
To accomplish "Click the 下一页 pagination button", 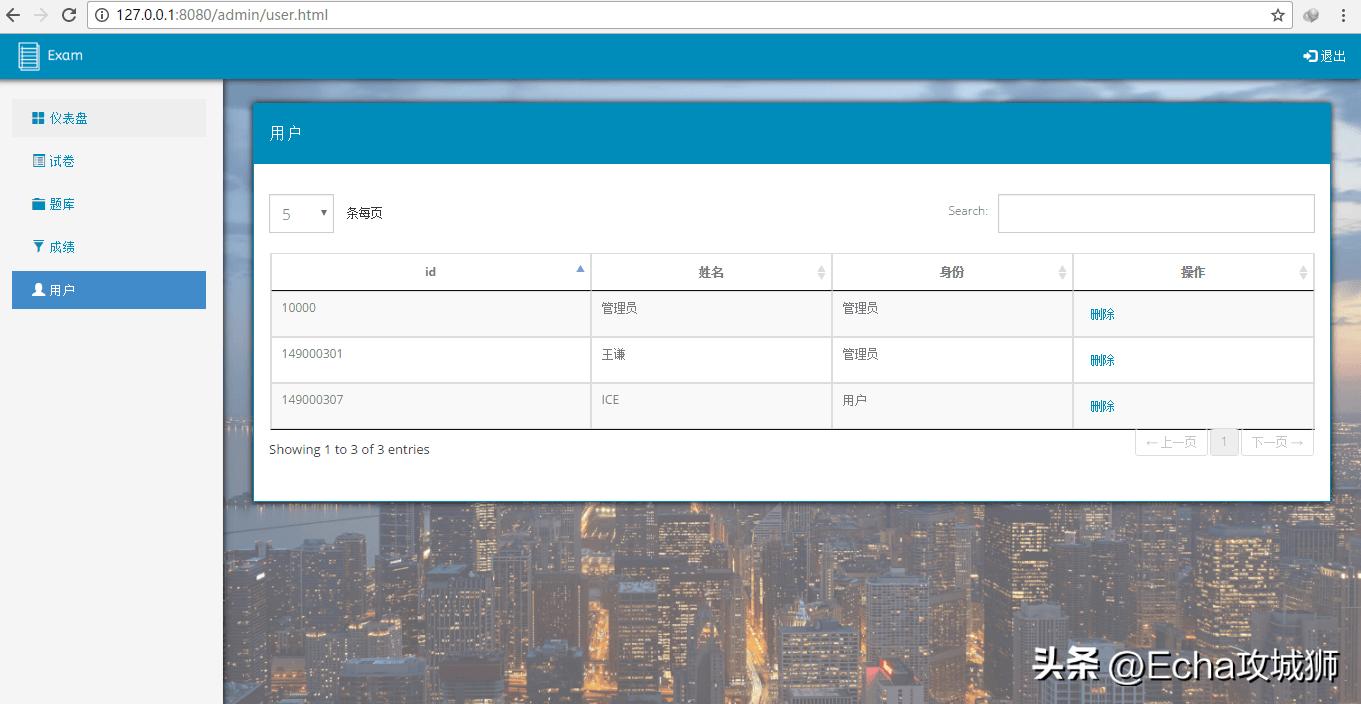I will tap(1277, 441).
